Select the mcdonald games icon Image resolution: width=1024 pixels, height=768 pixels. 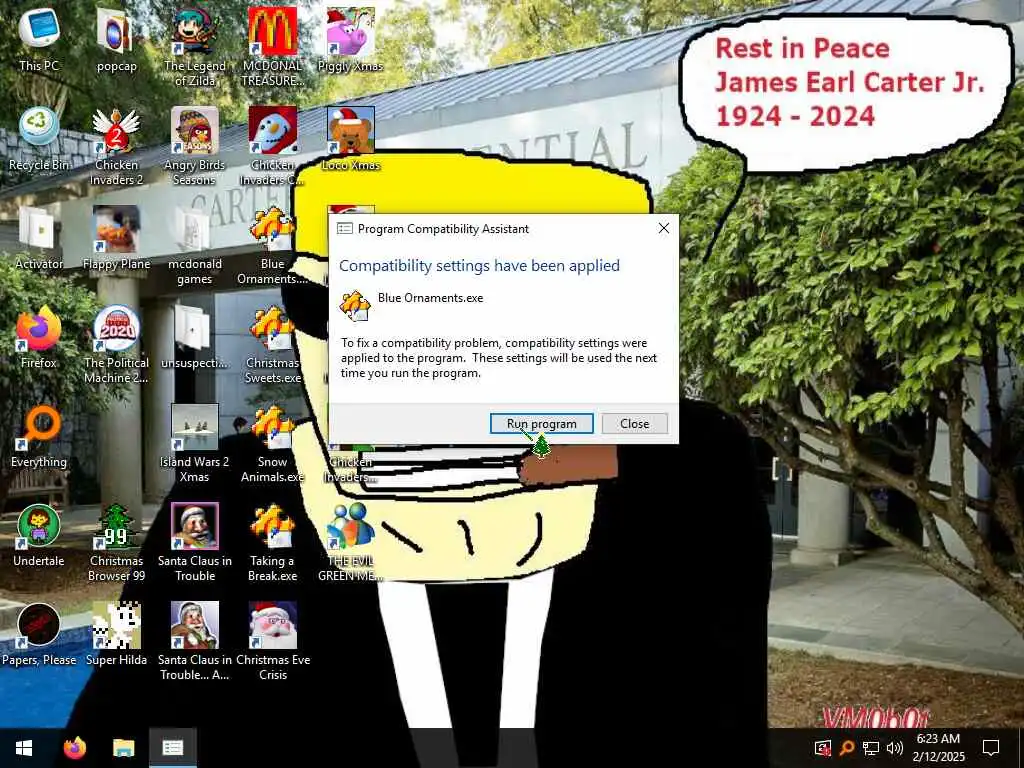click(x=195, y=246)
